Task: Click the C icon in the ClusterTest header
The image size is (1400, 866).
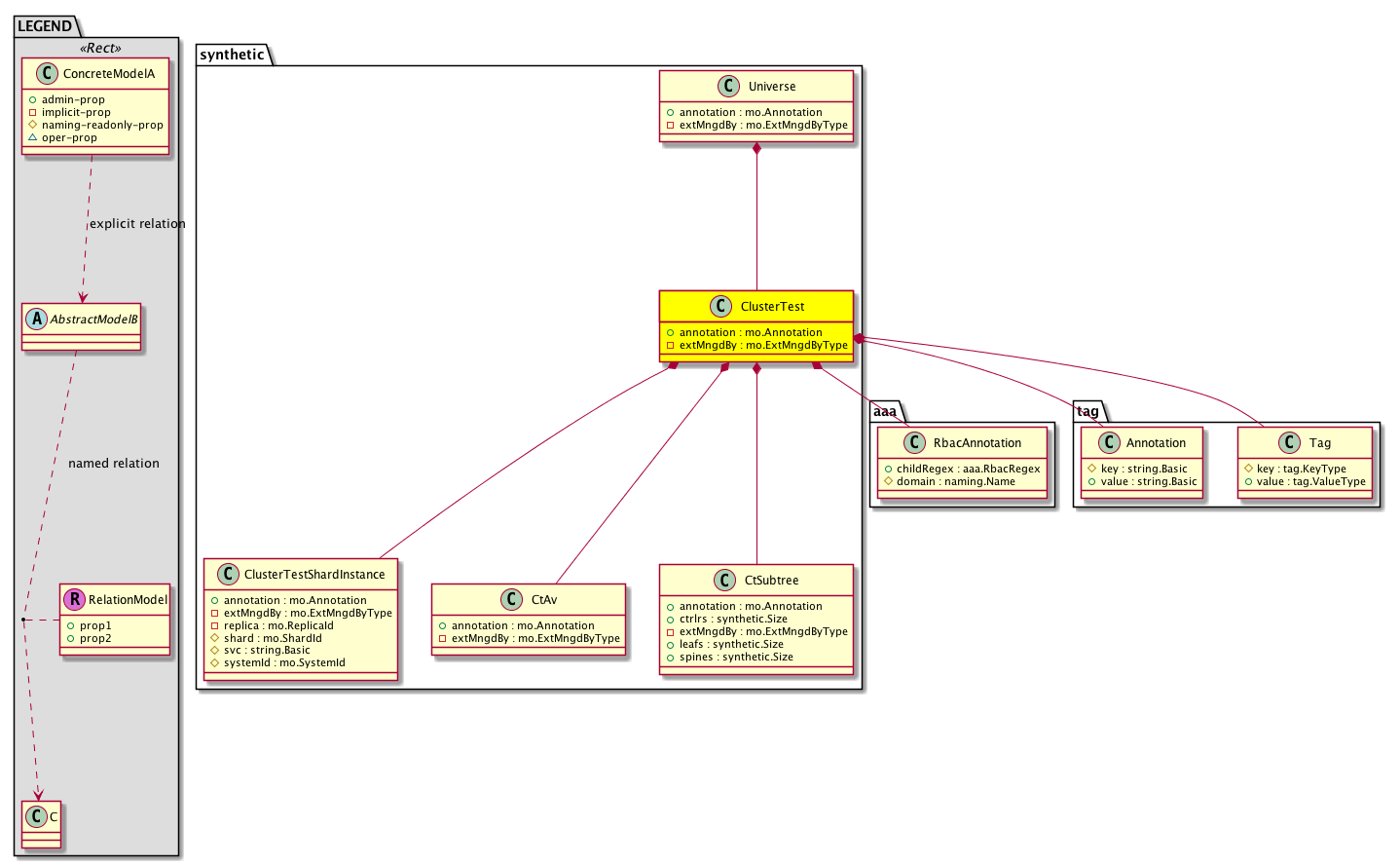Action: click(721, 307)
